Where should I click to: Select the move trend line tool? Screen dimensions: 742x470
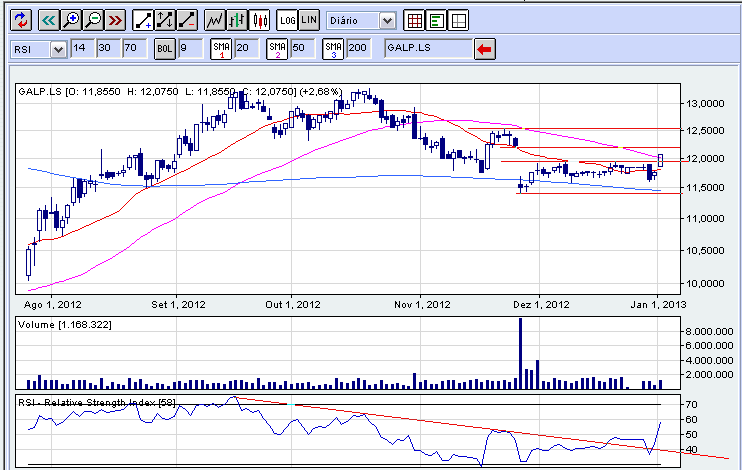coord(165,20)
